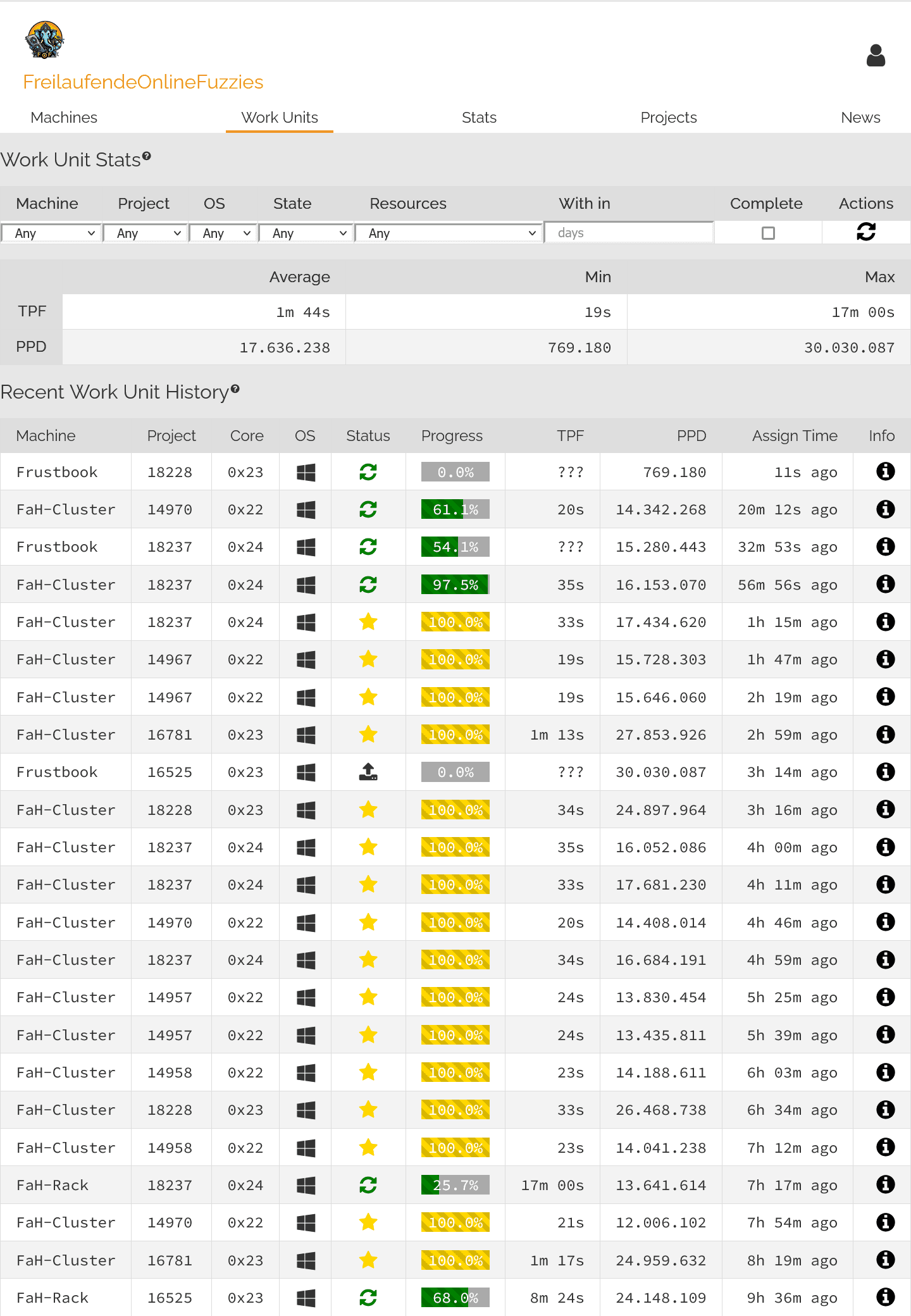Image resolution: width=911 pixels, height=1316 pixels.
Task: Click the 54.1% progress bar
Action: [x=455, y=547]
